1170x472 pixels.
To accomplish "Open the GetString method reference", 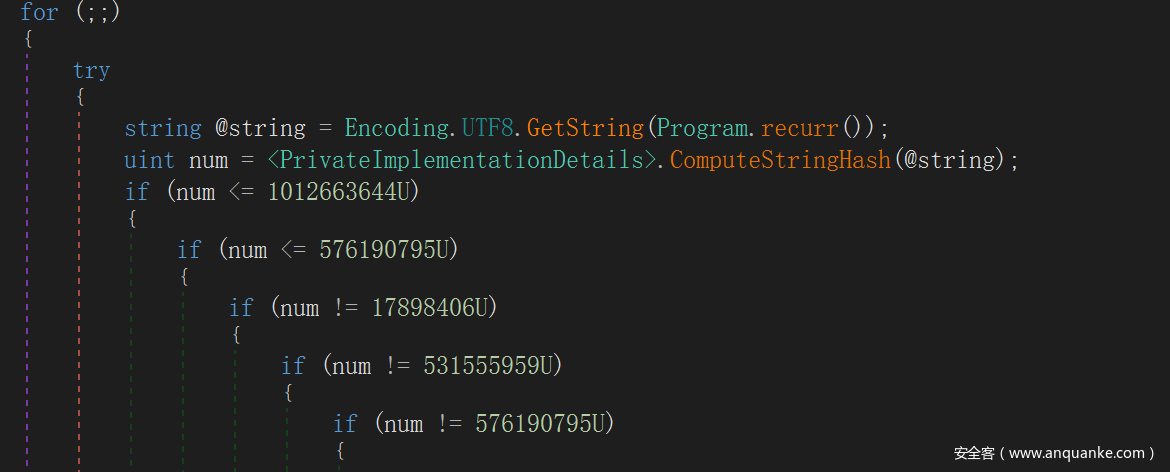I will [x=585, y=128].
